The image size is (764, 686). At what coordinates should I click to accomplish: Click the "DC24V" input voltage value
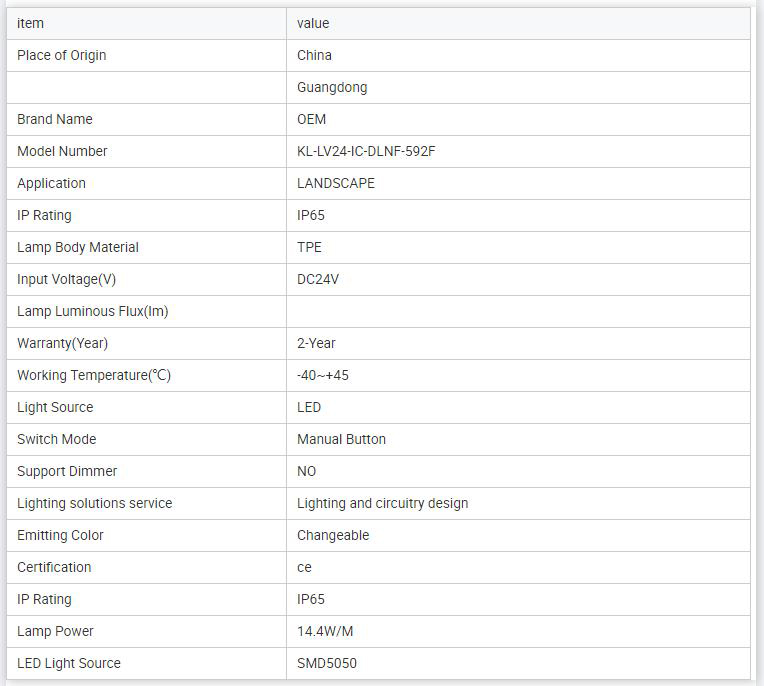click(x=318, y=279)
